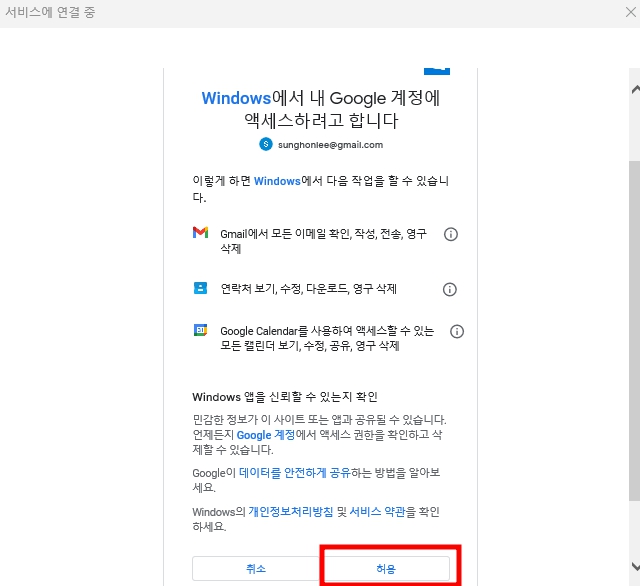The width and height of the screenshot is (640, 586).
Task: Click the scrollbar up arrow
Action: pos(635,89)
